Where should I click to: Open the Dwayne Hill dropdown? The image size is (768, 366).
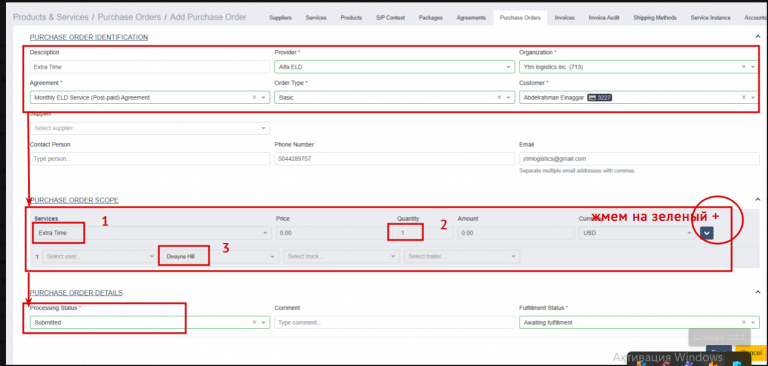pos(220,256)
